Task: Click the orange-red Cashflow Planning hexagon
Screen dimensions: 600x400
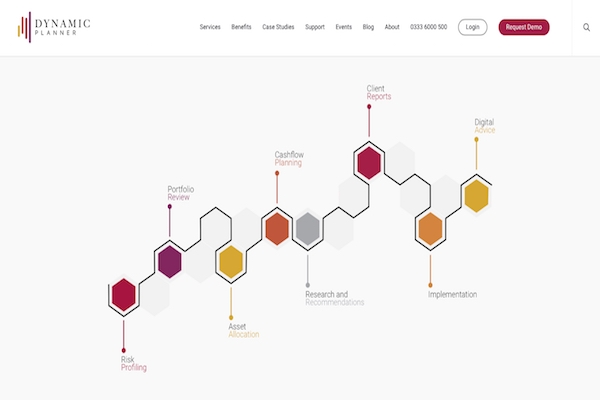Action: point(277,229)
